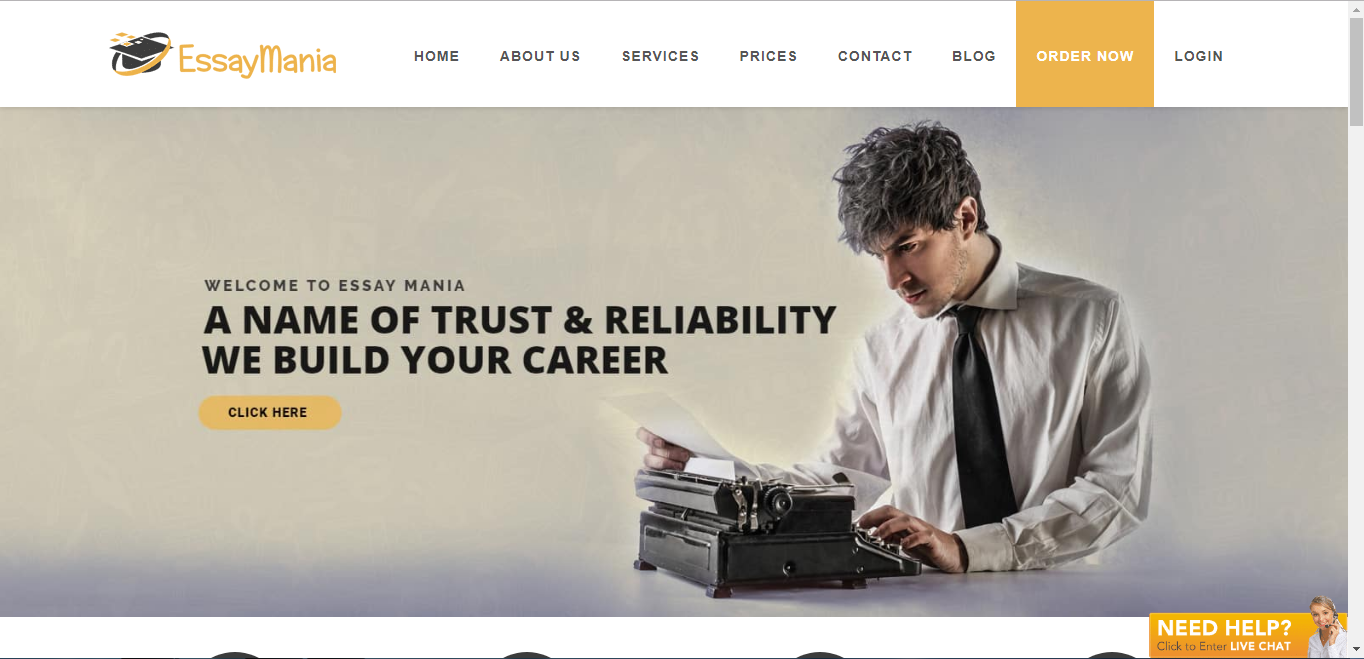Open the ABOUT US page
Screen dimensions: 1364x659
(x=540, y=56)
